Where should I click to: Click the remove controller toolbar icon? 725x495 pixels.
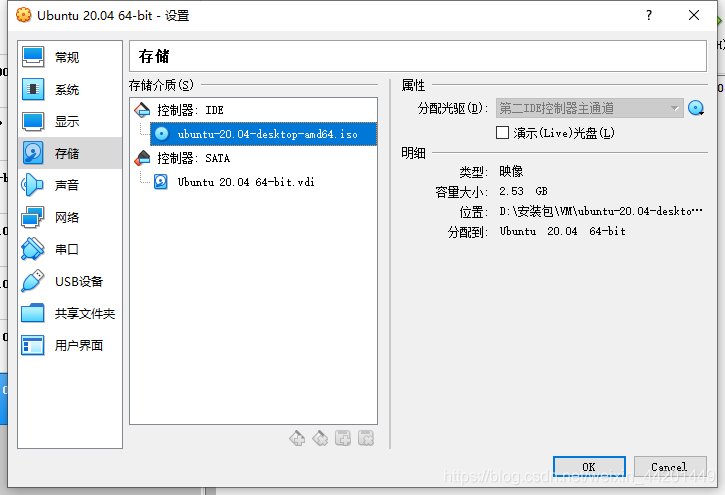click(320, 438)
